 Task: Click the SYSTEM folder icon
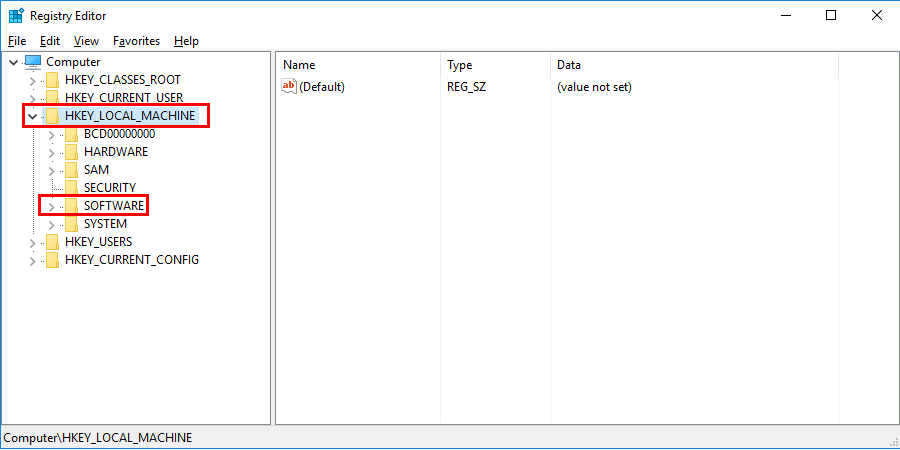point(71,224)
